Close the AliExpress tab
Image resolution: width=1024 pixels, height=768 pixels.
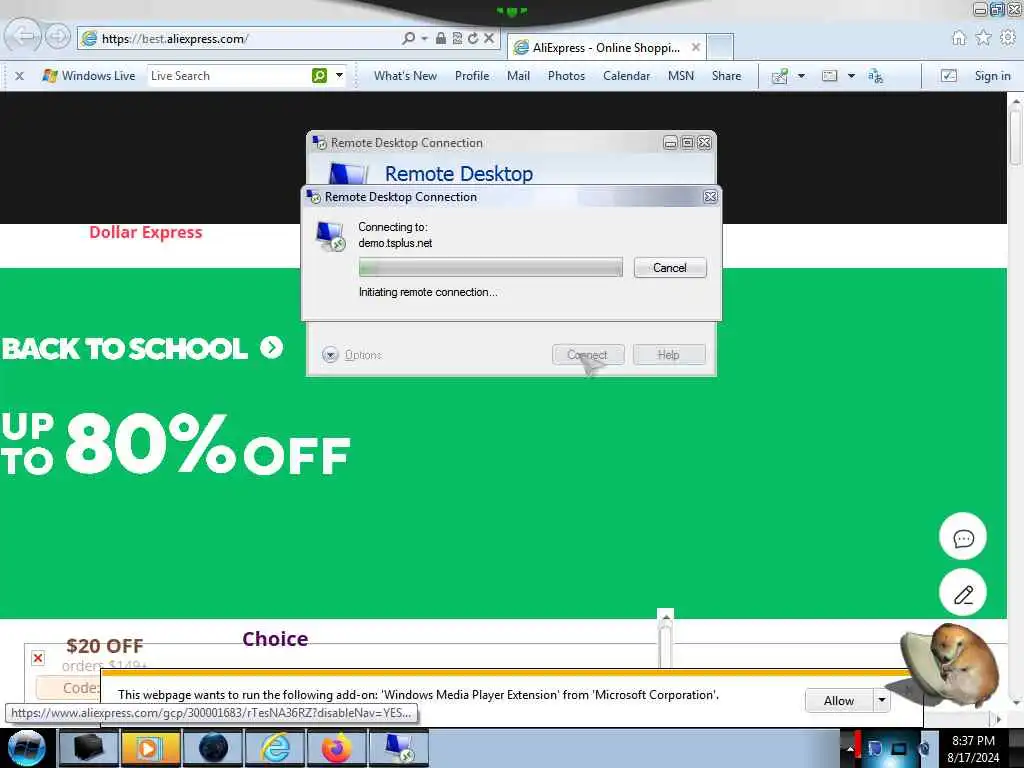pyautogui.click(x=696, y=47)
